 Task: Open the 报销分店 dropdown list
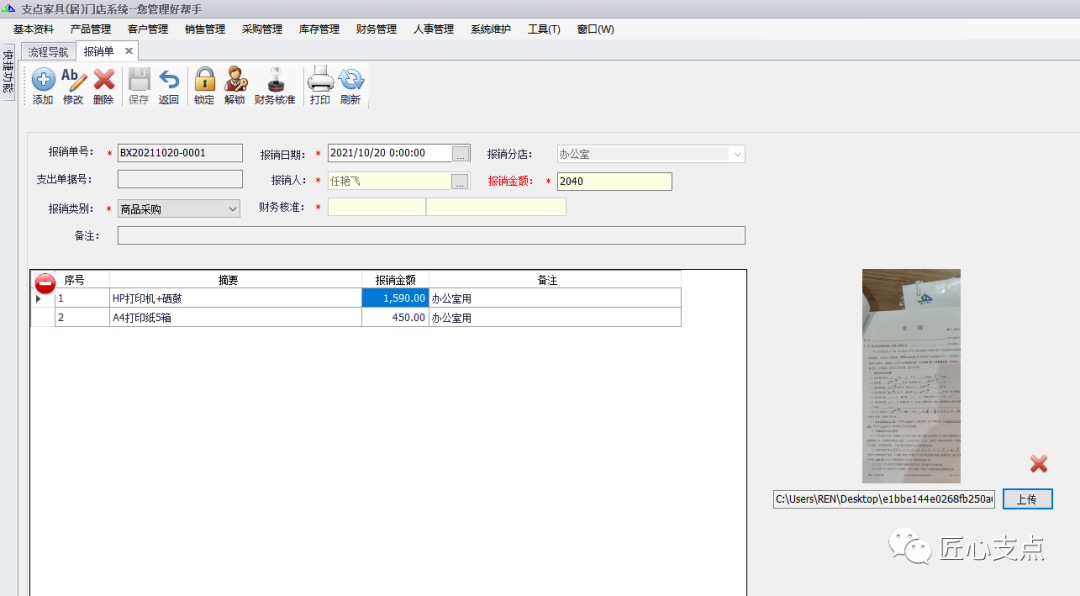[737, 154]
